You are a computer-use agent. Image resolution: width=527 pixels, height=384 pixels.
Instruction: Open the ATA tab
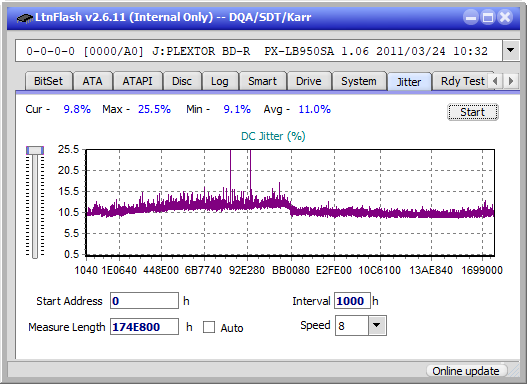(92, 81)
